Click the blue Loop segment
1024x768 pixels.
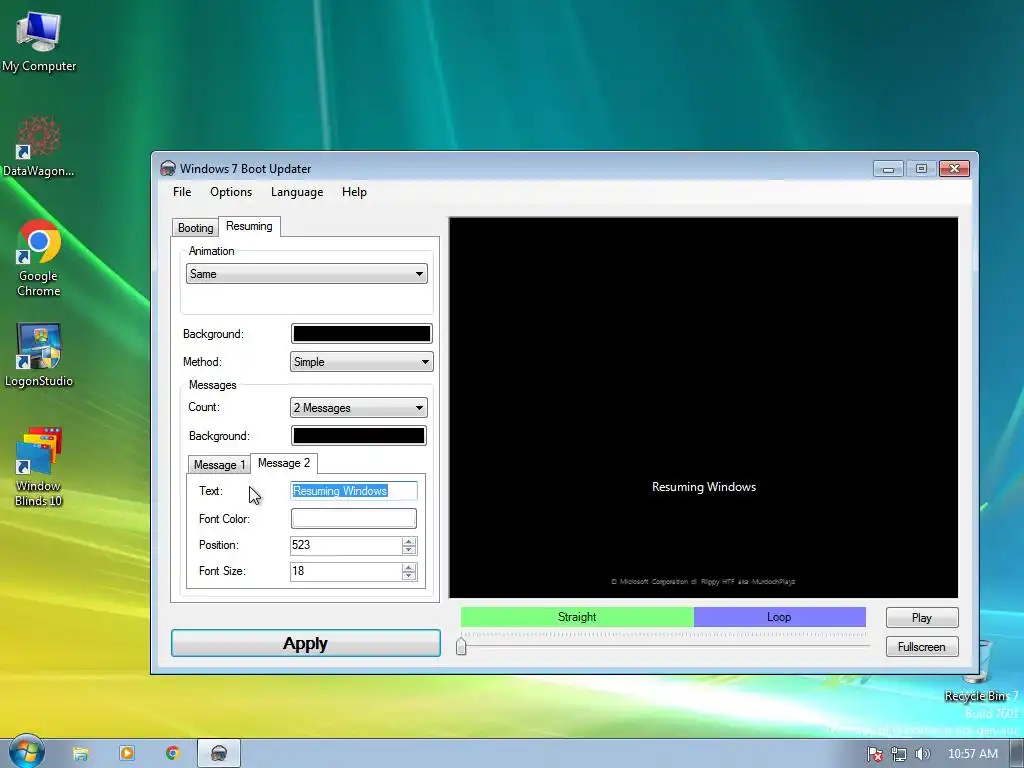click(779, 617)
